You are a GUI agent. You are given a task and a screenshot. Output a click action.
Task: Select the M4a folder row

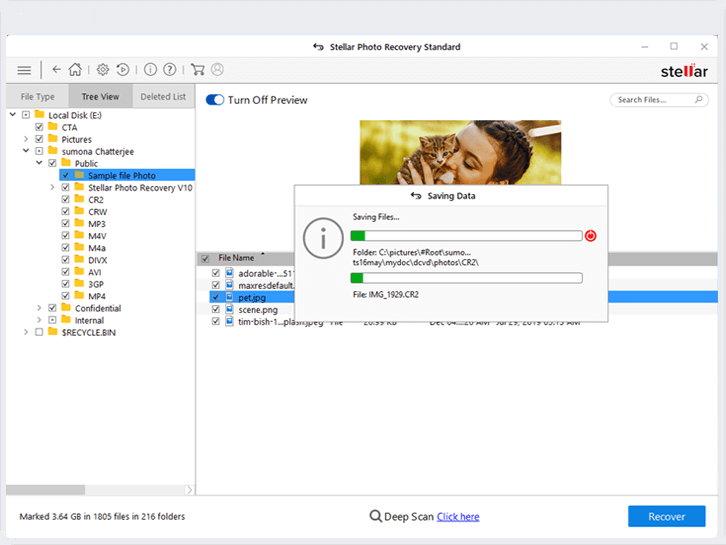pos(97,248)
